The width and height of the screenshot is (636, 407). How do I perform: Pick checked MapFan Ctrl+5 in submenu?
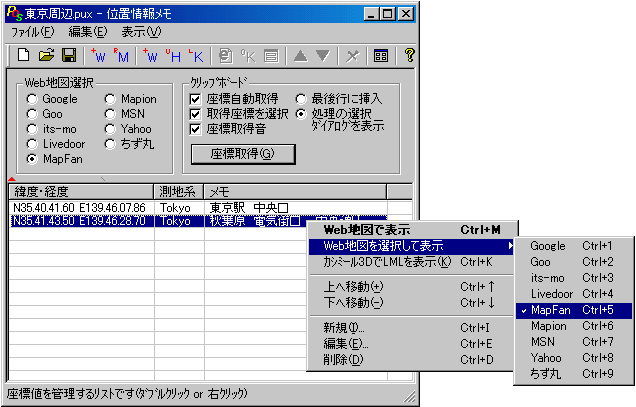574,310
